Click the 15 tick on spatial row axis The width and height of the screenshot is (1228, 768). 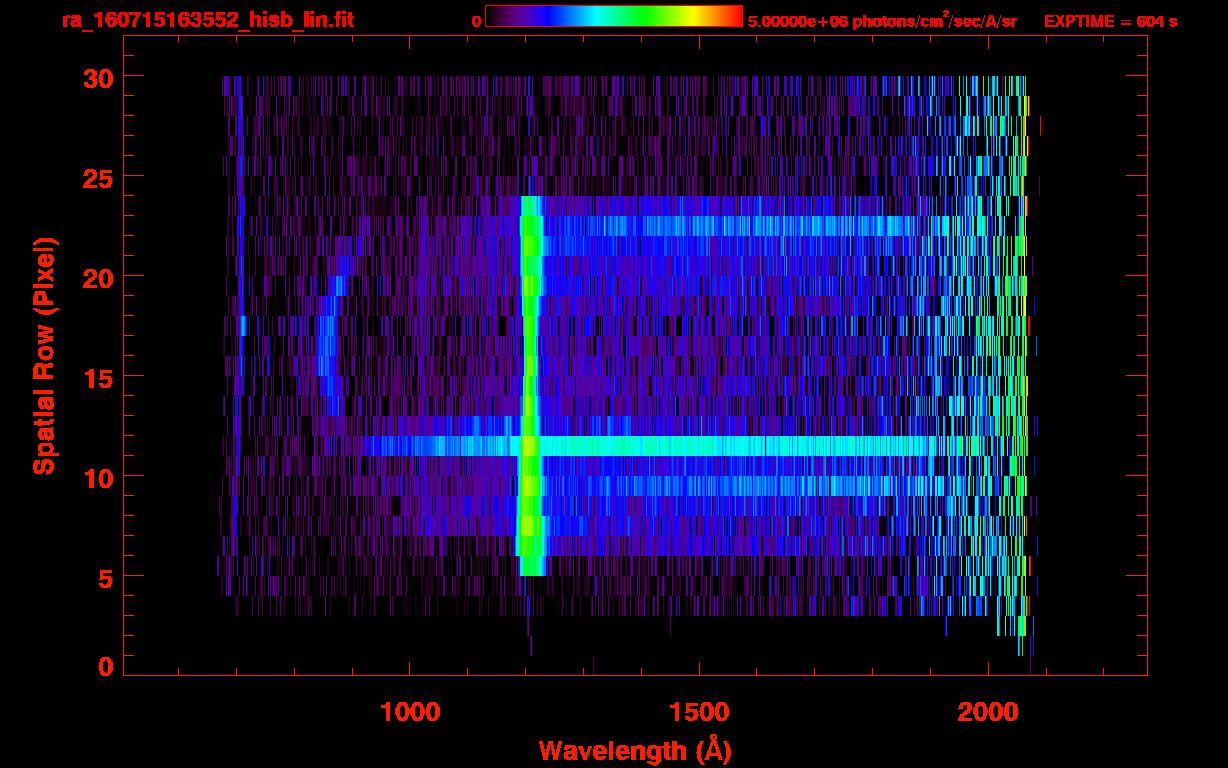(98, 377)
